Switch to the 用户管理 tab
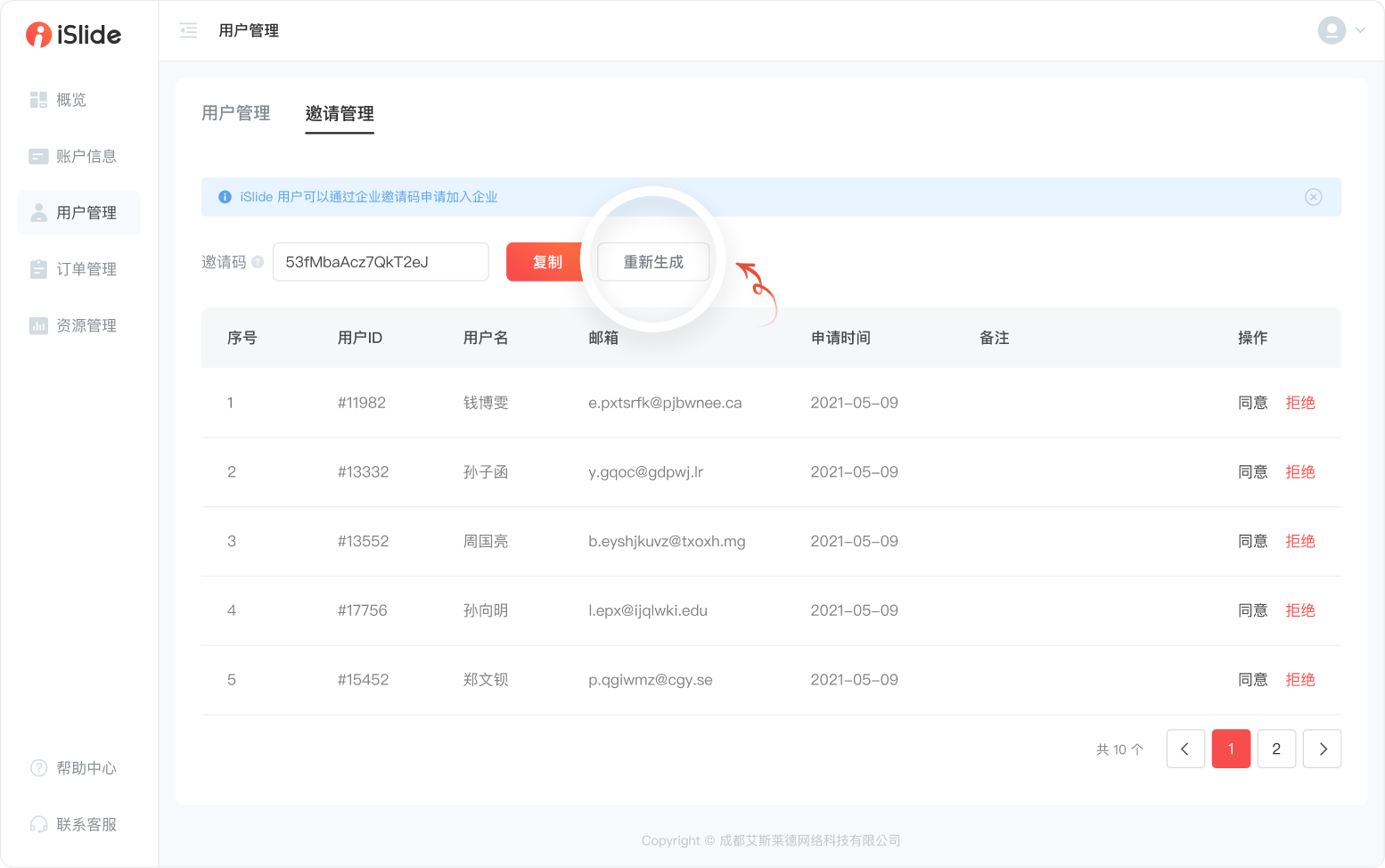 click(235, 113)
